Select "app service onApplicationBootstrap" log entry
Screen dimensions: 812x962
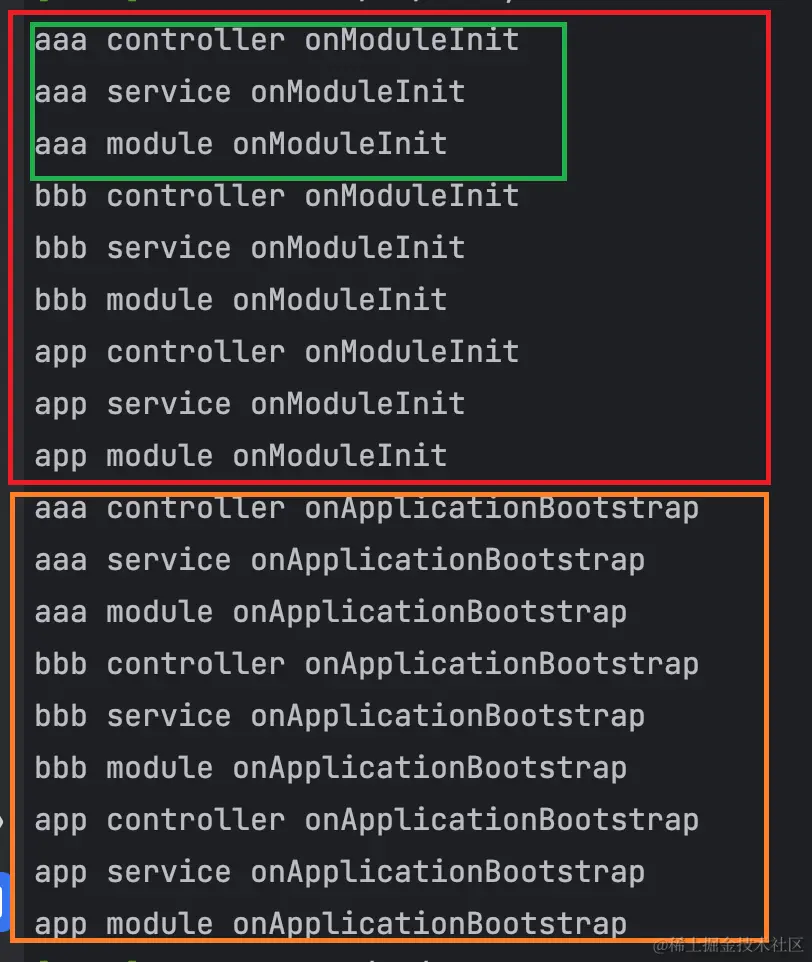click(x=340, y=872)
